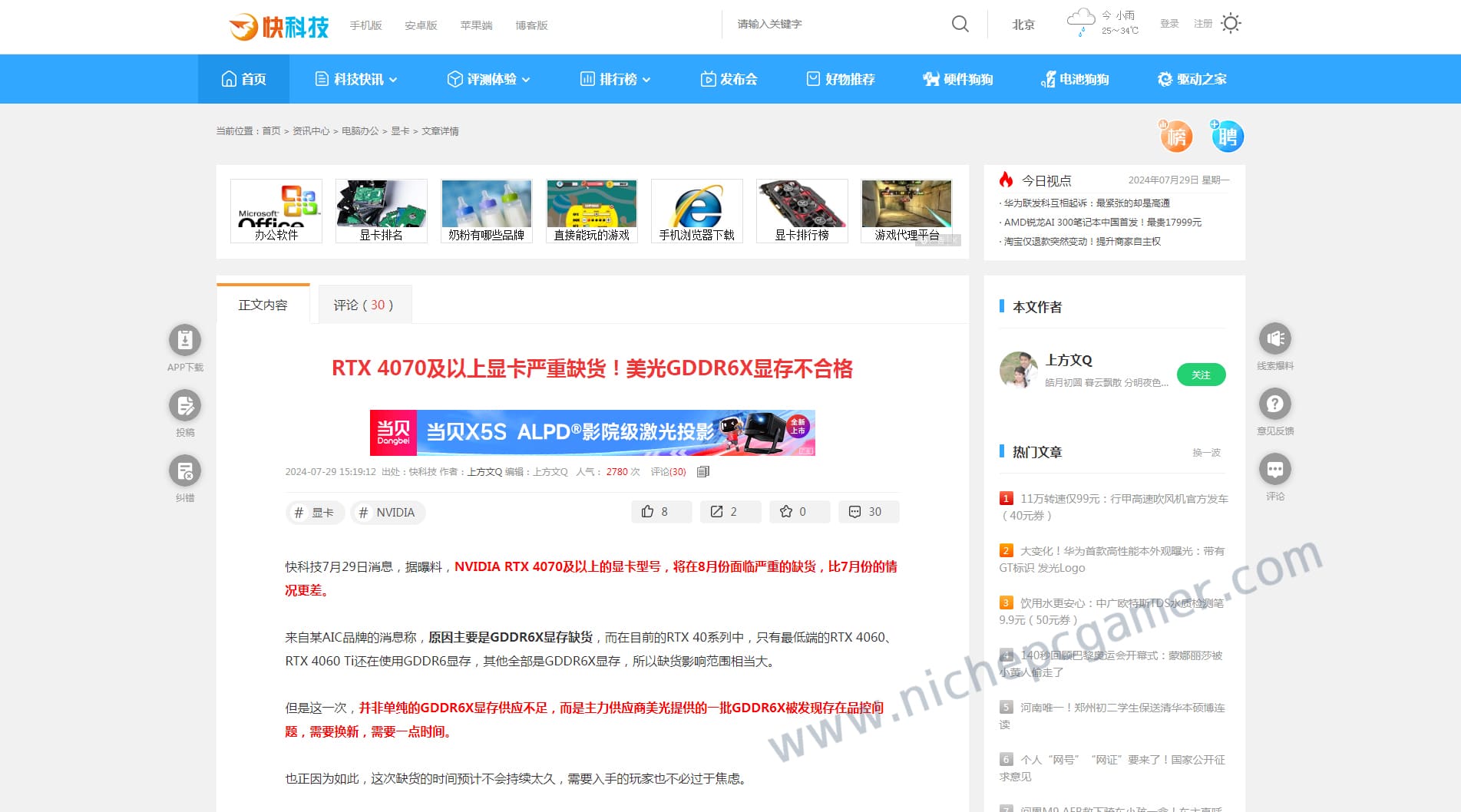
Task: Open 硬件狗狗 in navigation bar
Action: pyautogui.click(x=958, y=79)
